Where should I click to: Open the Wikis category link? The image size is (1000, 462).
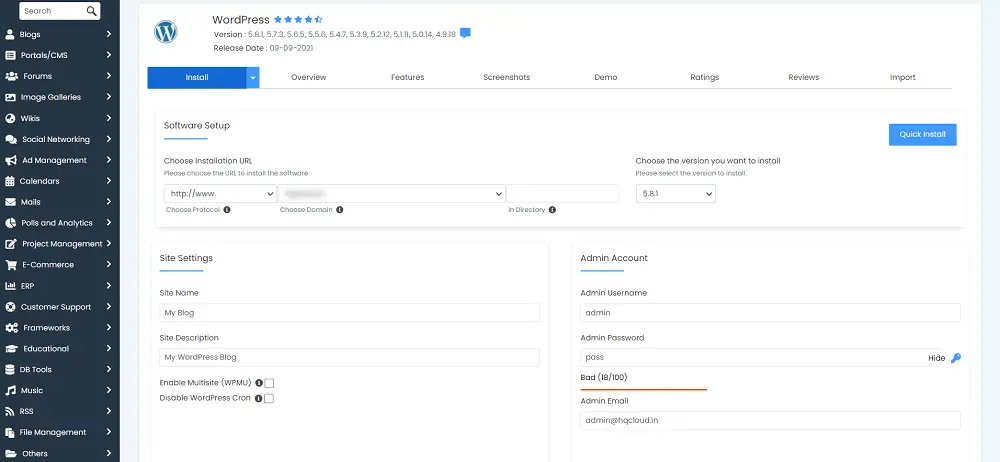point(30,118)
